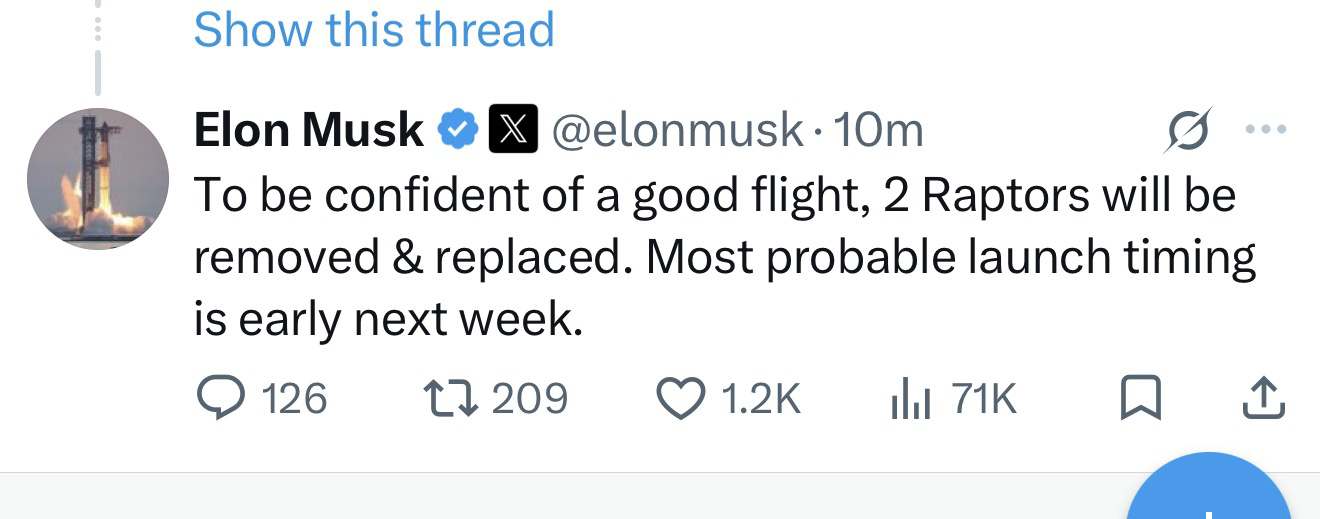Click the 10m timestamp

(877, 129)
